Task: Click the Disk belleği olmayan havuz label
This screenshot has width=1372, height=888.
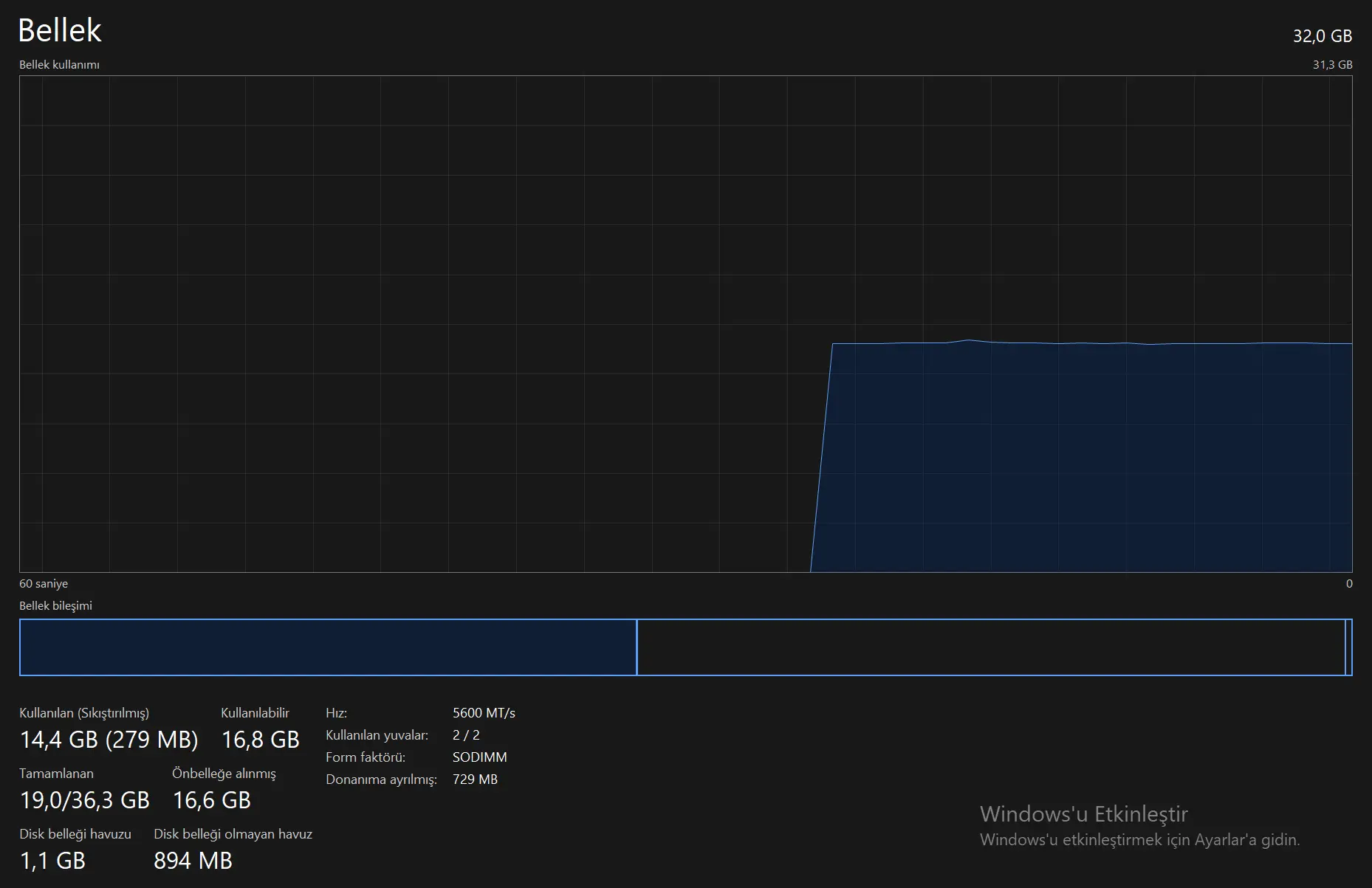Action: 233,834
